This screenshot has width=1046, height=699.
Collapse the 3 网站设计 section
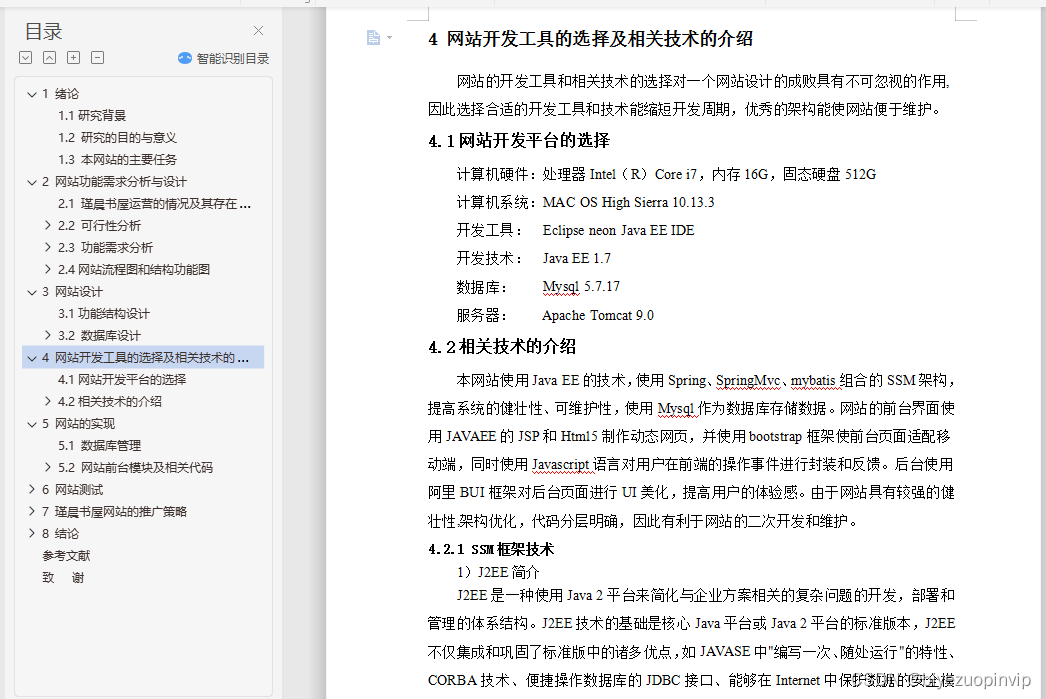click(x=31, y=292)
